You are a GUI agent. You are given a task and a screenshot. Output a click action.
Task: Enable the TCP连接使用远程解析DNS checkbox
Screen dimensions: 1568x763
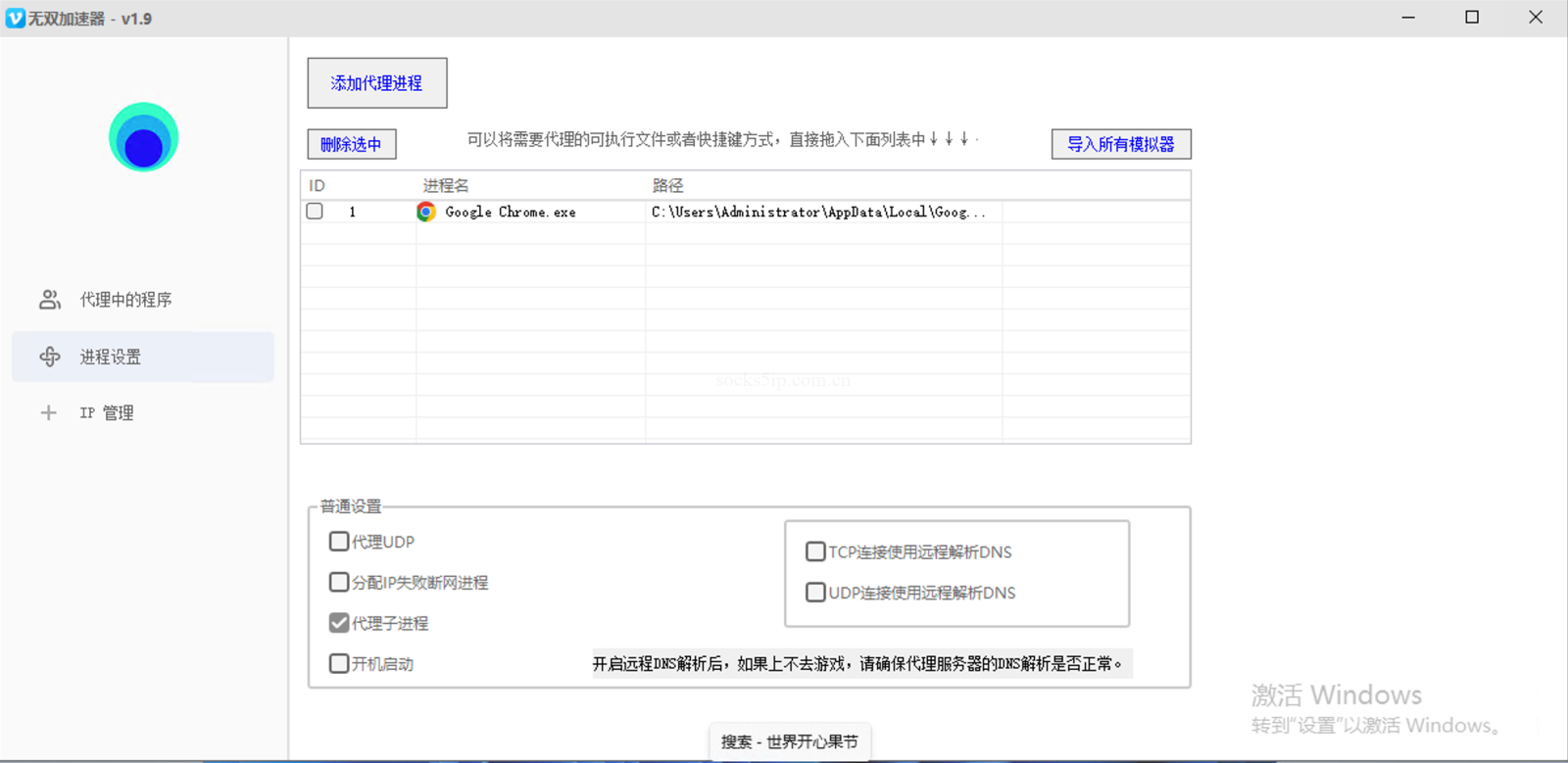tap(815, 551)
